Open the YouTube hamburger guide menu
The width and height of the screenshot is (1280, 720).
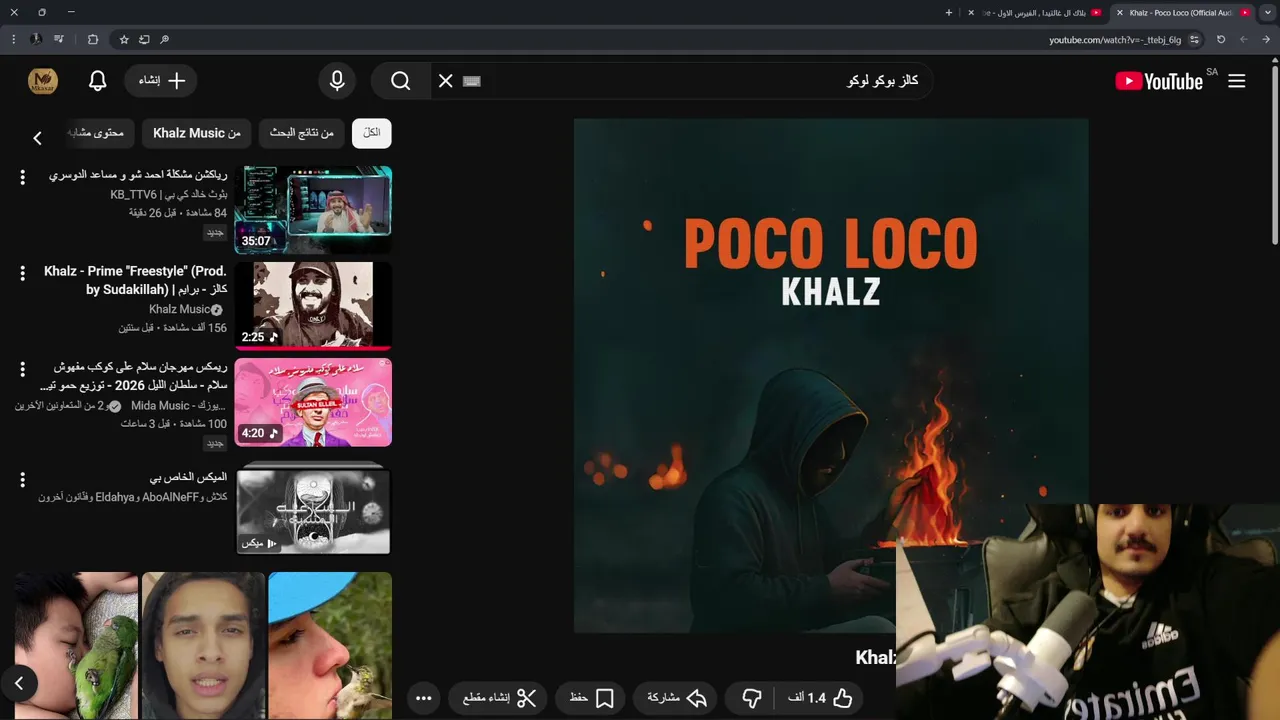1237,81
